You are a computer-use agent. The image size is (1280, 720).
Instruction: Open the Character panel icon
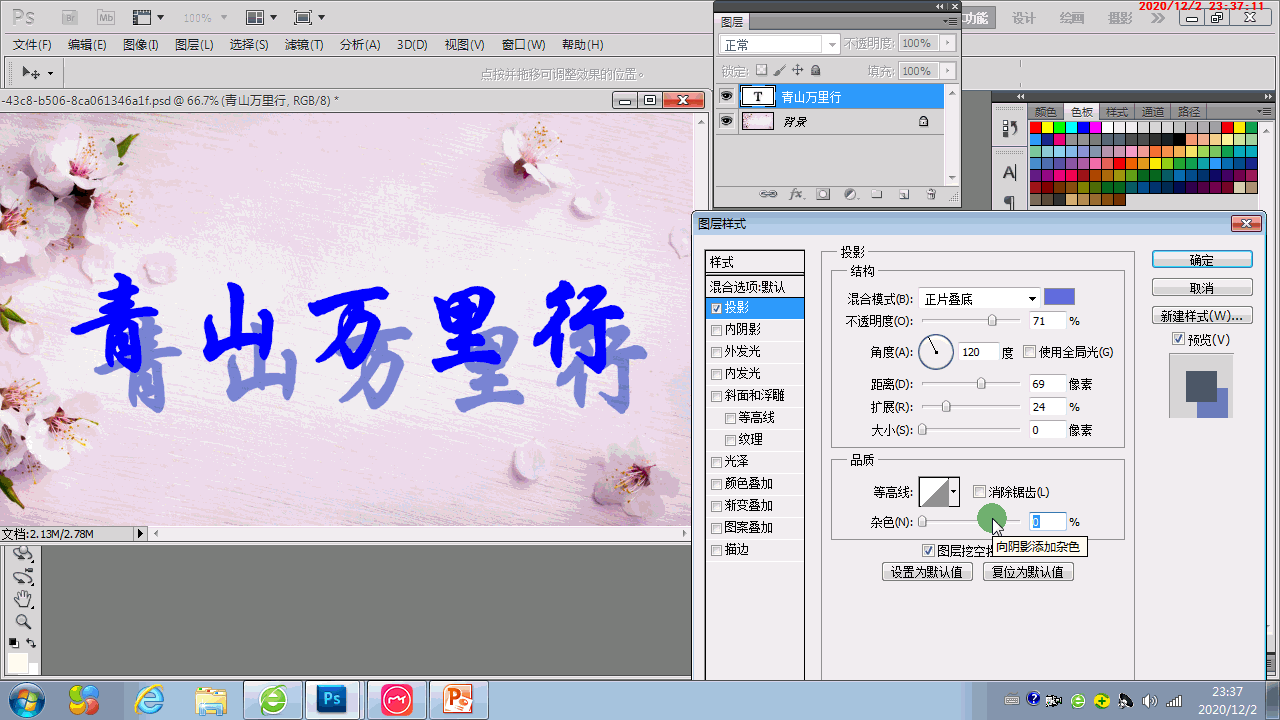[x=1010, y=172]
